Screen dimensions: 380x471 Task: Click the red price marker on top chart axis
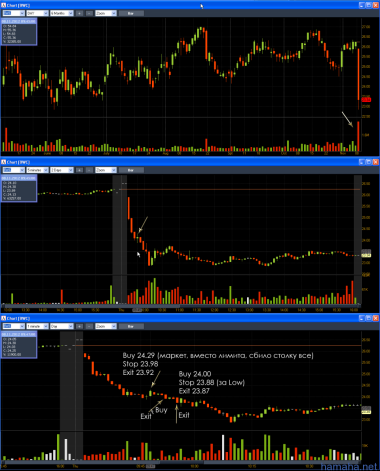366,99
